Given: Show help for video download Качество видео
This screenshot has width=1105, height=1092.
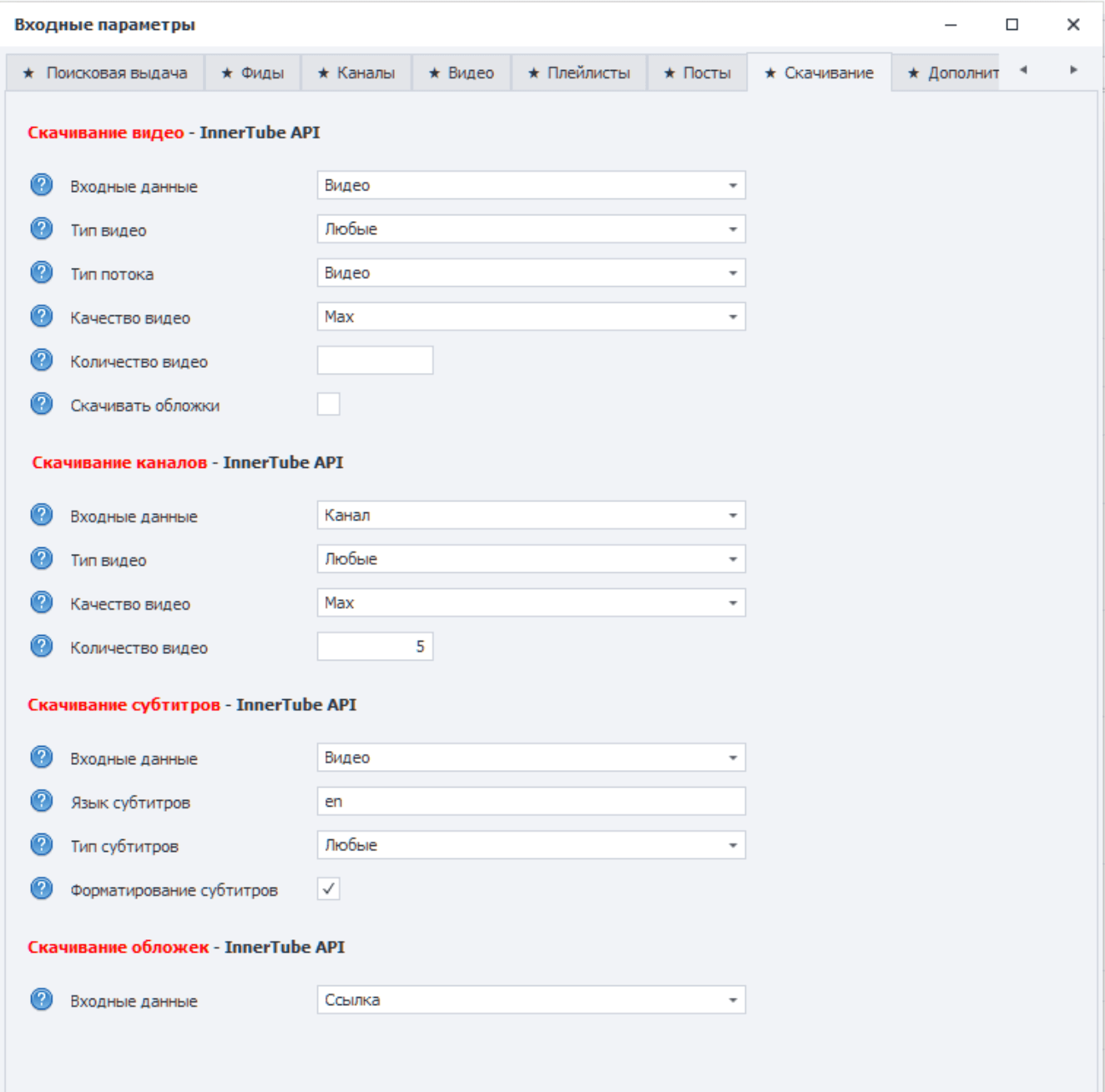Looking at the screenshot, I should pyautogui.click(x=42, y=316).
